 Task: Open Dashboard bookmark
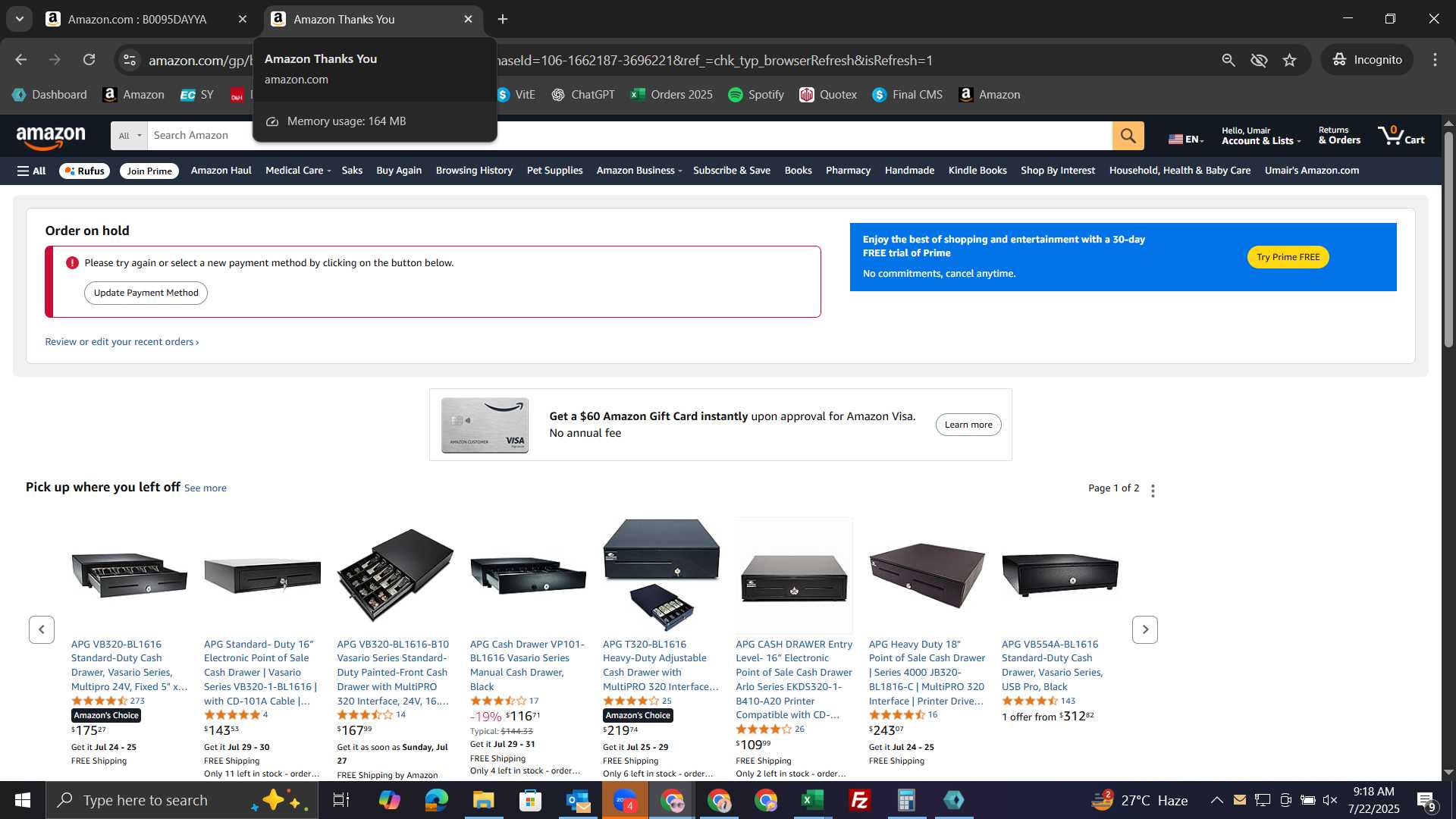click(50, 95)
